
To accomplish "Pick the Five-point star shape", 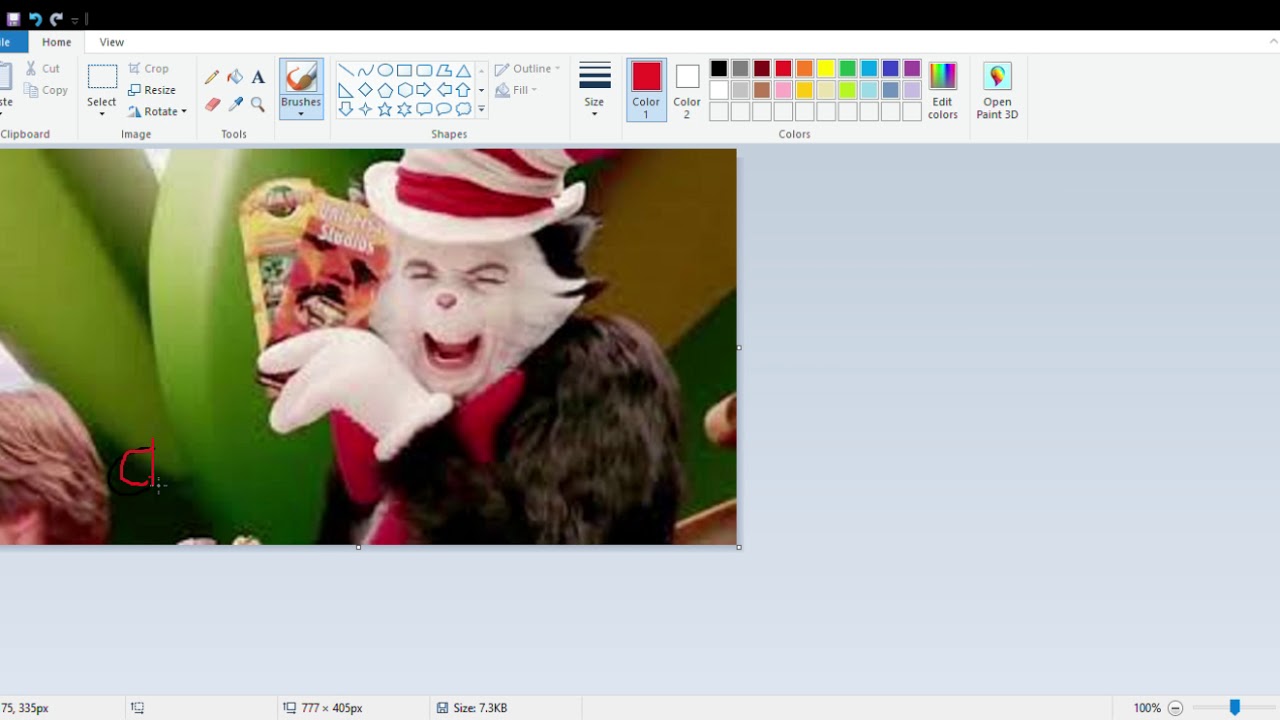I will coord(385,109).
